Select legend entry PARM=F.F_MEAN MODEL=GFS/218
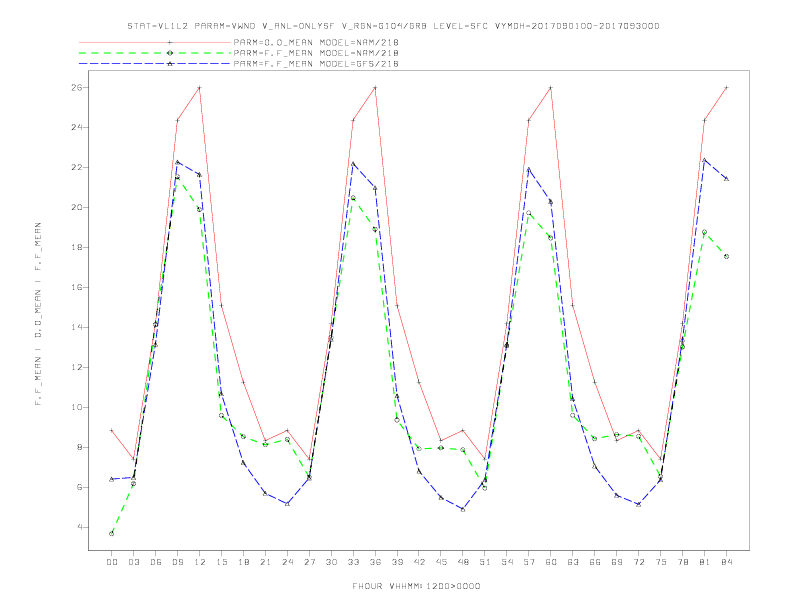792x612 pixels. coord(316,64)
